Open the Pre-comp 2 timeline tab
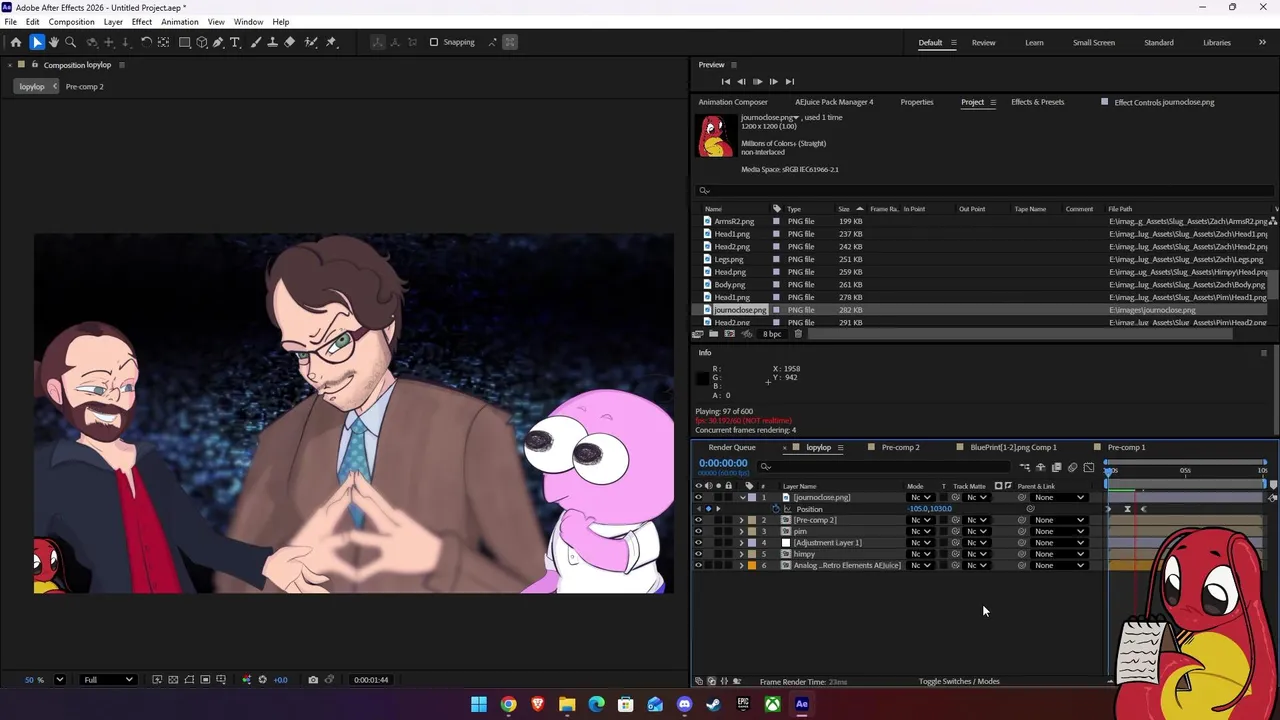 coord(900,447)
